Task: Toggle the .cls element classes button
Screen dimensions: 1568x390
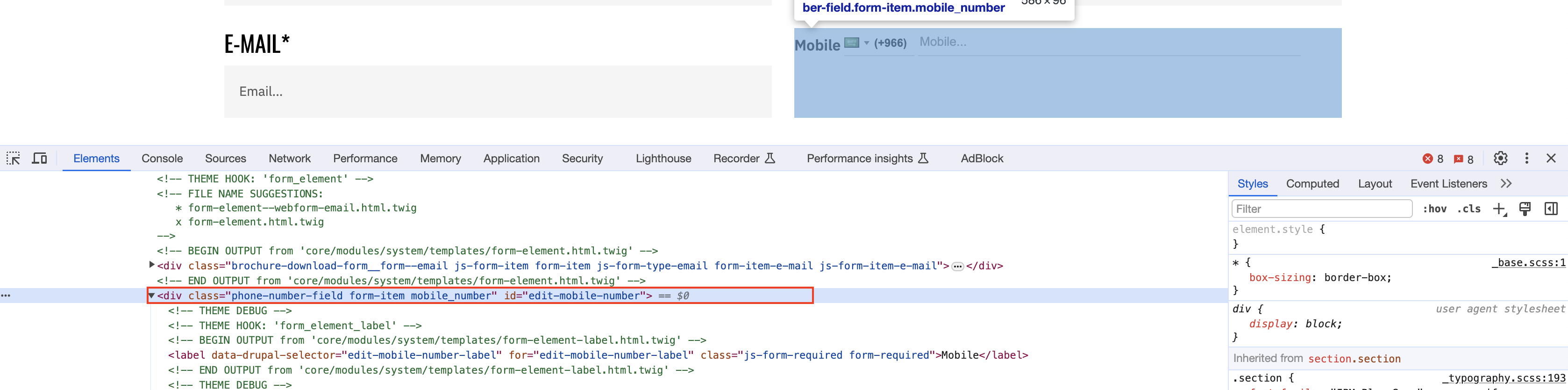Action: pyautogui.click(x=1469, y=209)
